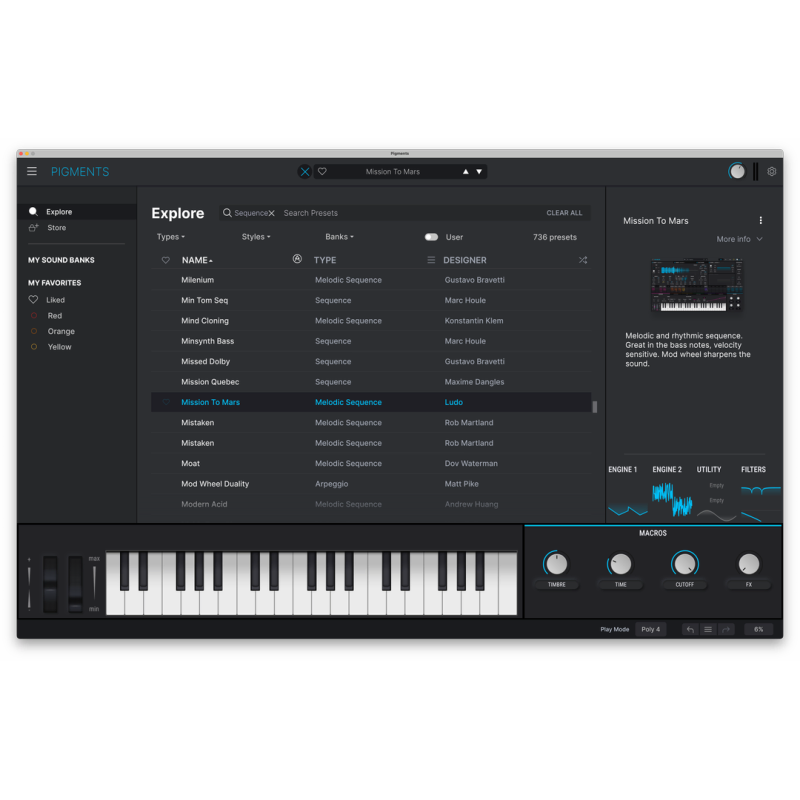Open the Styles filter dropdown
The height and width of the screenshot is (800, 800).
pos(256,237)
